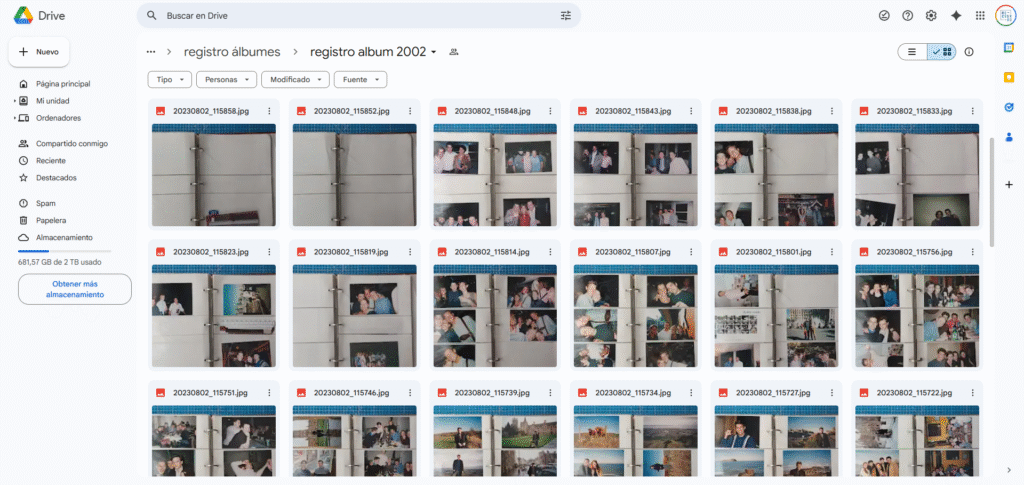Screen dimensions: 1024x485
Task: Open Tasks in side panel
Action: [x=1009, y=107]
